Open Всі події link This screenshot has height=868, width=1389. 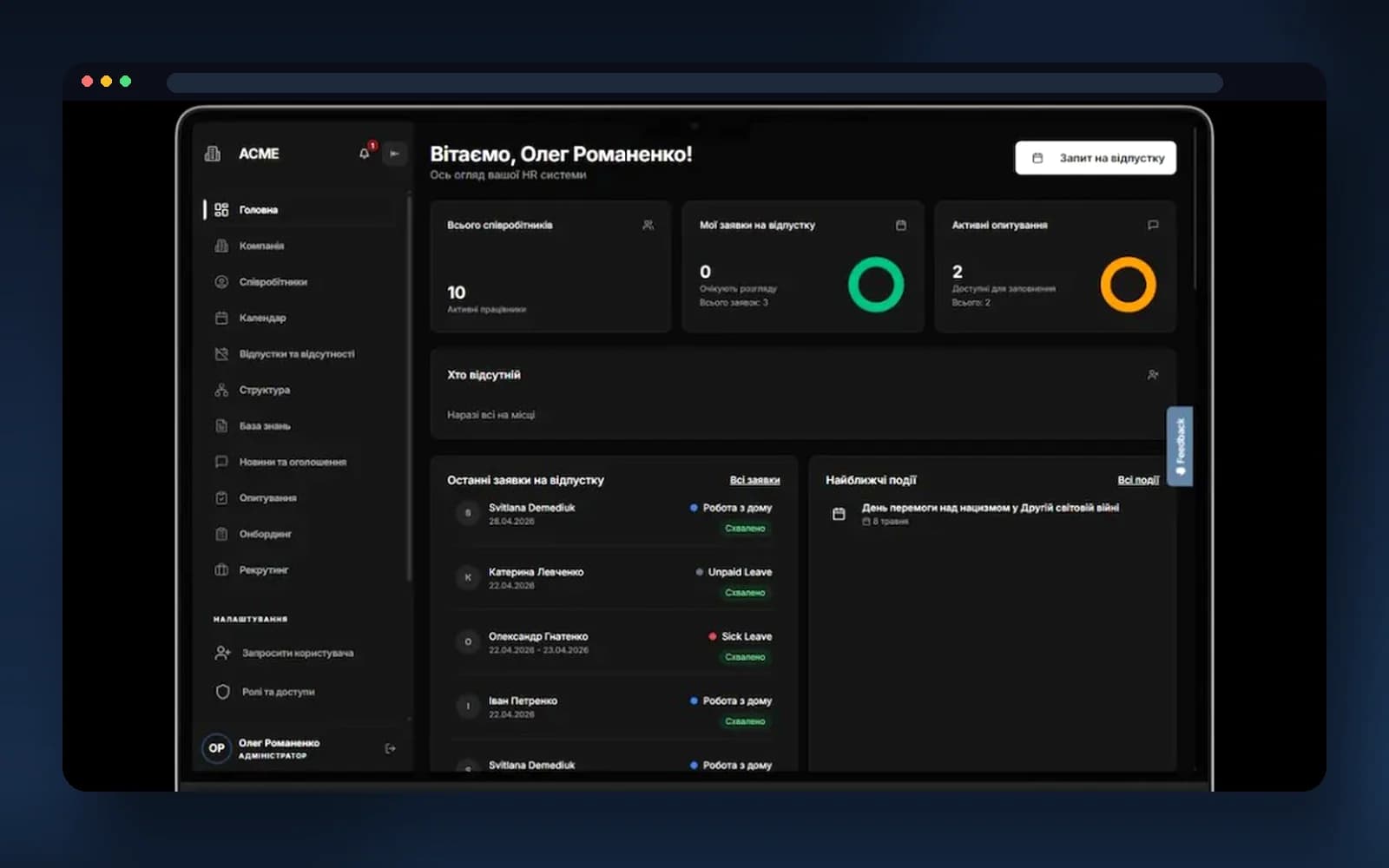coord(1138,480)
